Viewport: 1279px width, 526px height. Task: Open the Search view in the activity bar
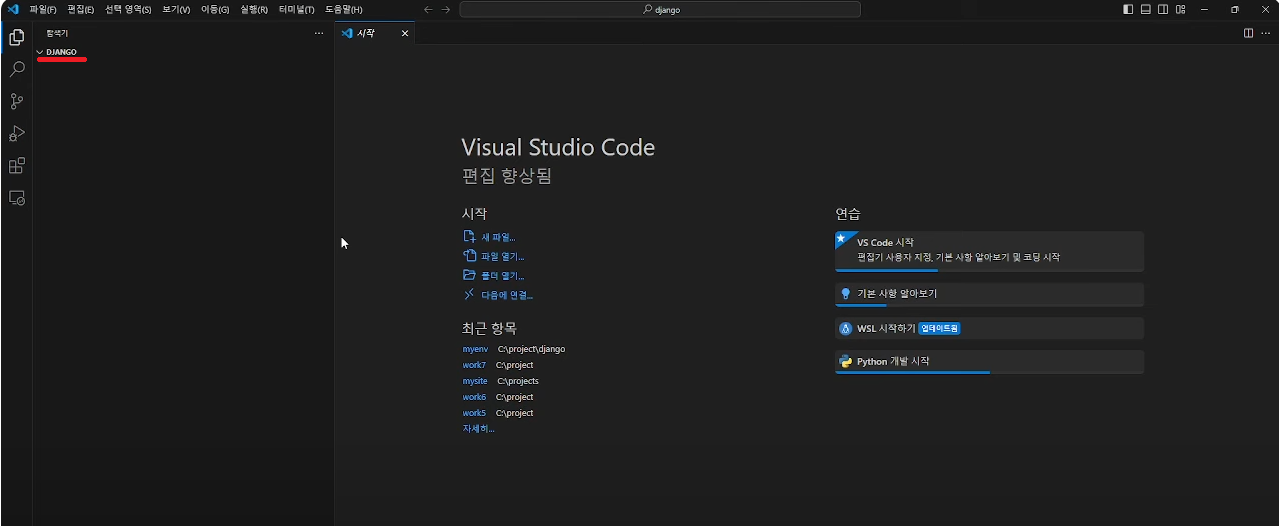[x=16, y=69]
